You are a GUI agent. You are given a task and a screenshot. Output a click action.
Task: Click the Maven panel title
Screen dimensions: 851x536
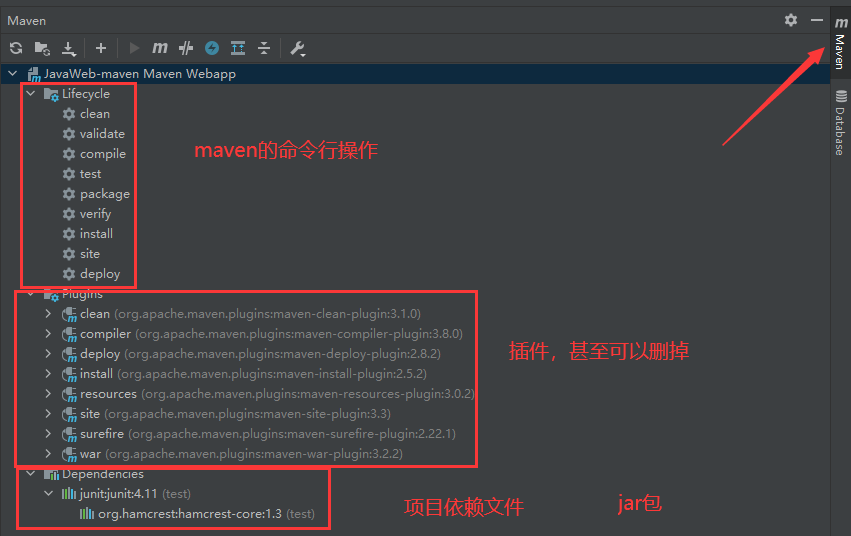click(x=27, y=21)
